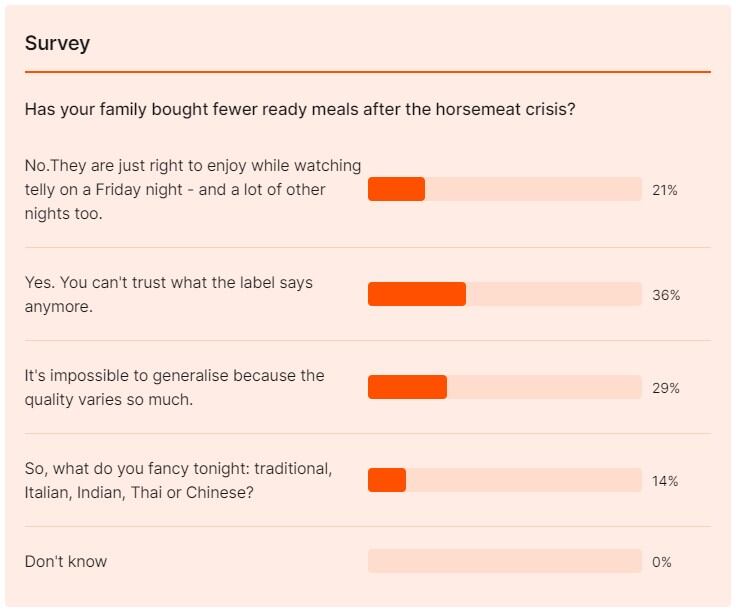Viewport: 736px width, 611px height.
Task: Click the orange divider line under Survey
Action: pyautogui.click(x=367, y=72)
